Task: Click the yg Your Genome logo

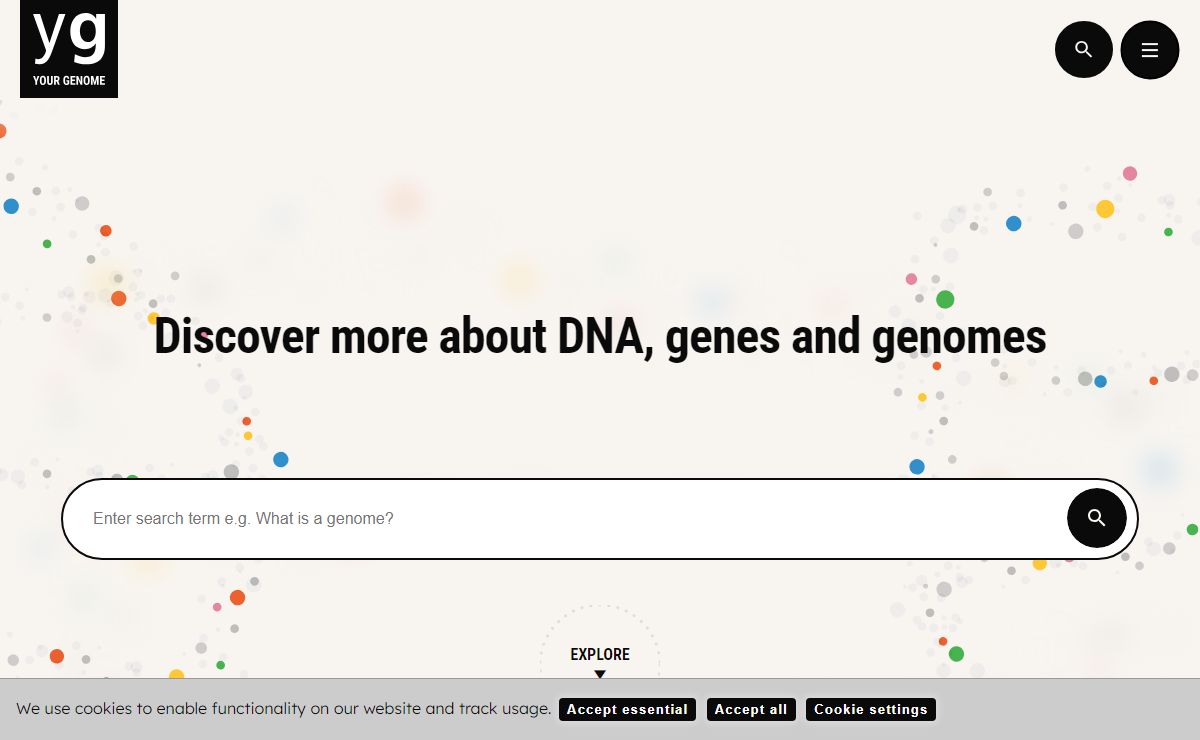Action: (69, 49)
